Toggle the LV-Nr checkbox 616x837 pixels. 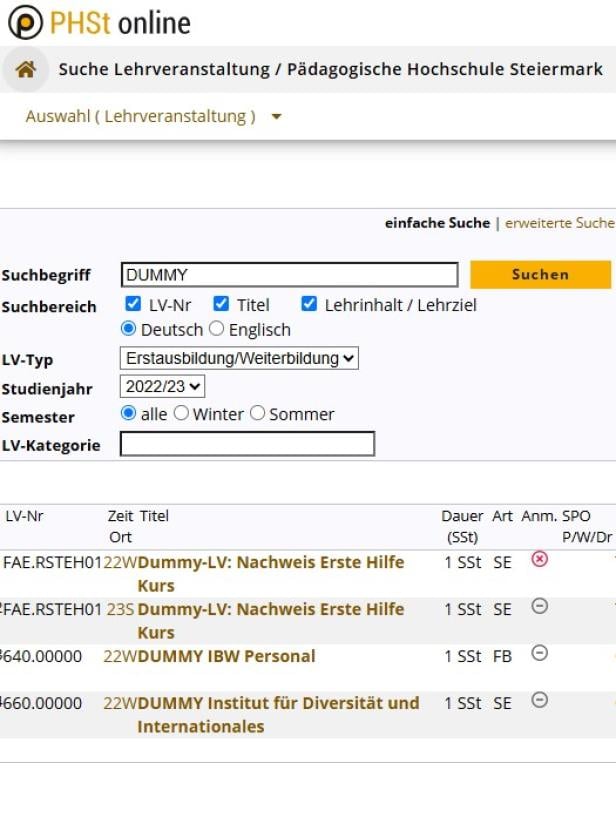tap(133, 305)
